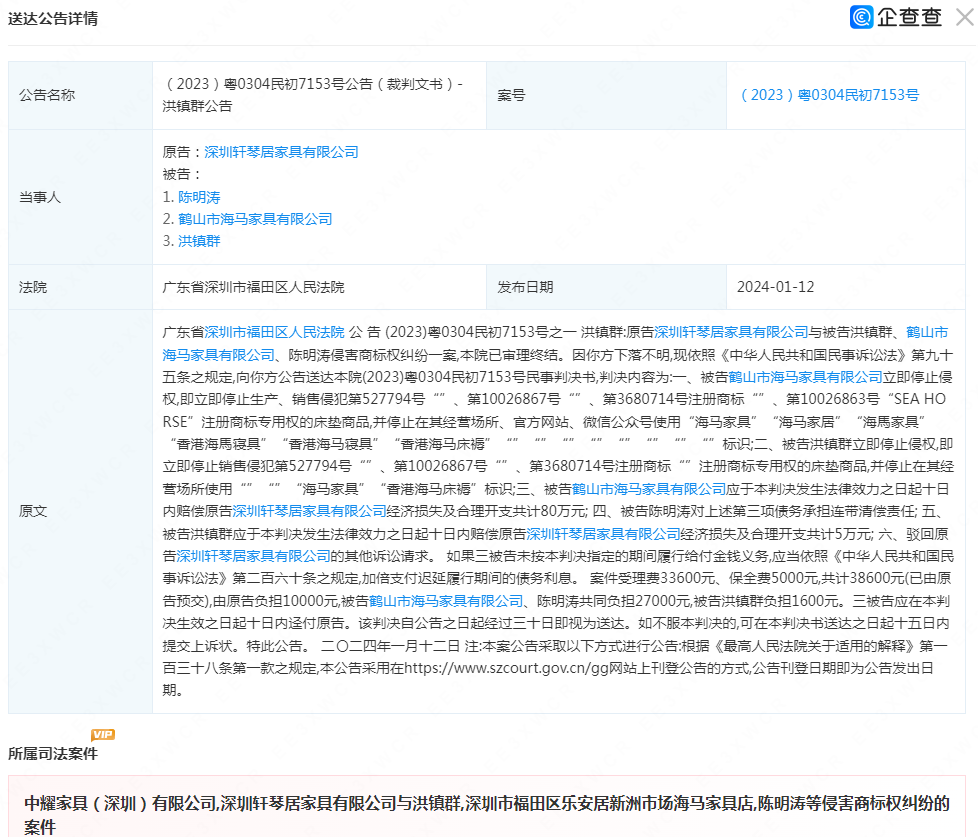
Task: Click the 发布日期 field label
Action: point(525,287)
